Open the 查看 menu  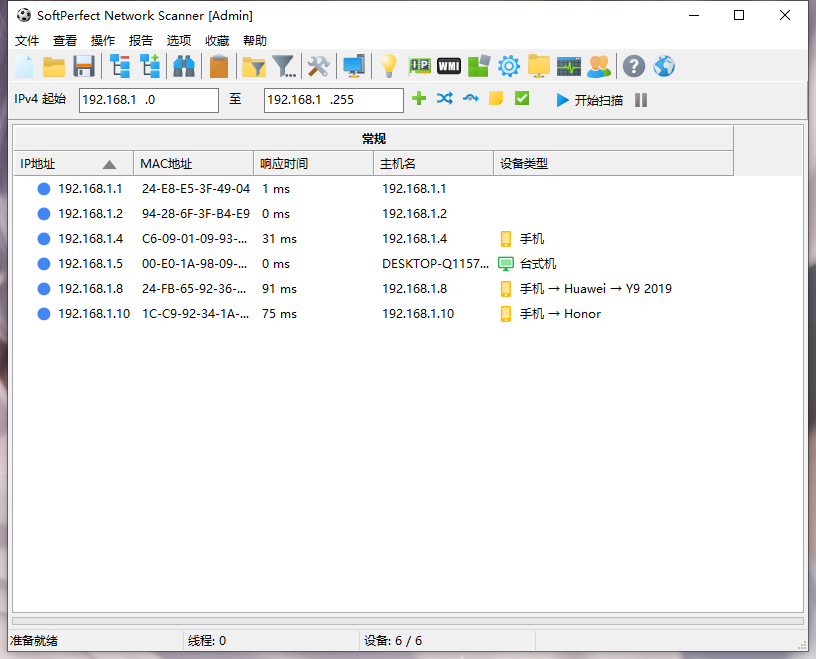click(65, 41)
